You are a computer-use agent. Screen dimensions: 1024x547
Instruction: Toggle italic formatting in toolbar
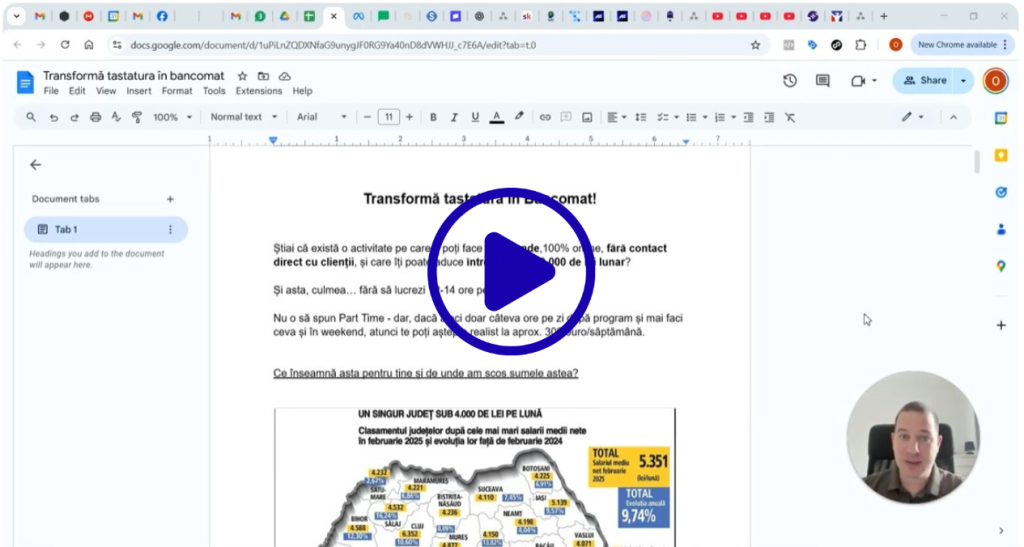click(454, 117)
